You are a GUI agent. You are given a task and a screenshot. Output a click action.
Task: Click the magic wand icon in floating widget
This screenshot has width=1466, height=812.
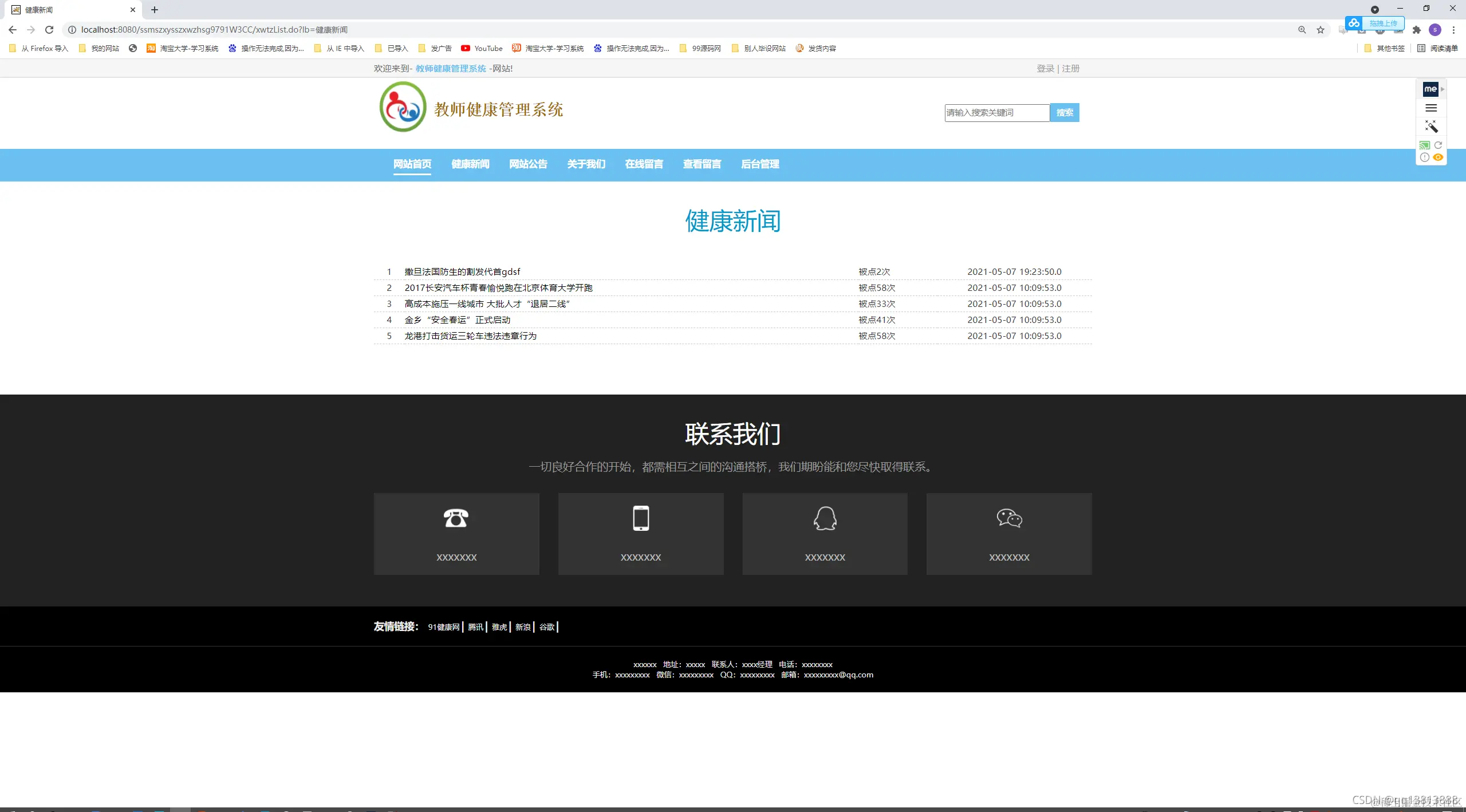[x=1432, y=126]
